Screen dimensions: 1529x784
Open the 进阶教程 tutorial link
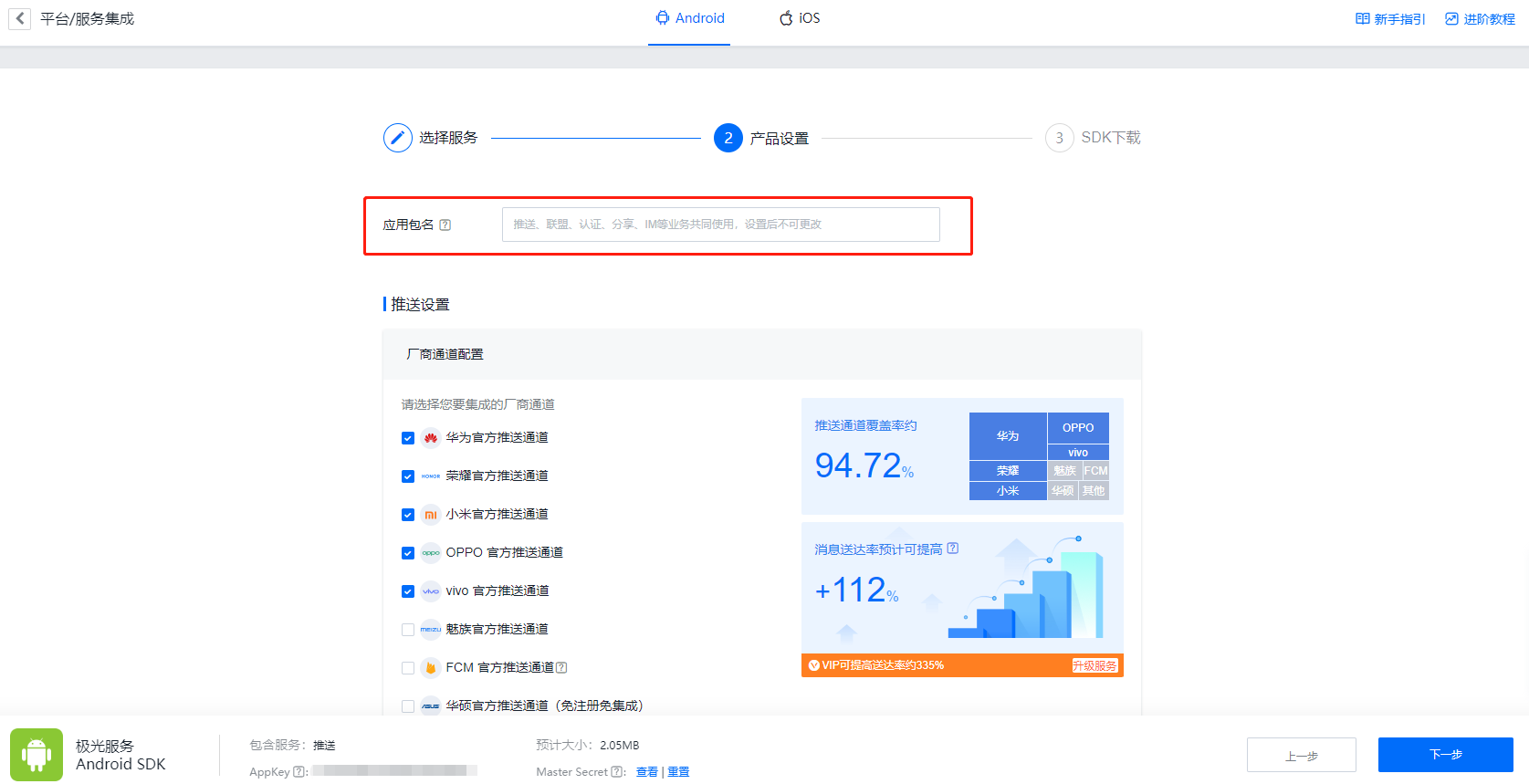(x=1480, y=19)
